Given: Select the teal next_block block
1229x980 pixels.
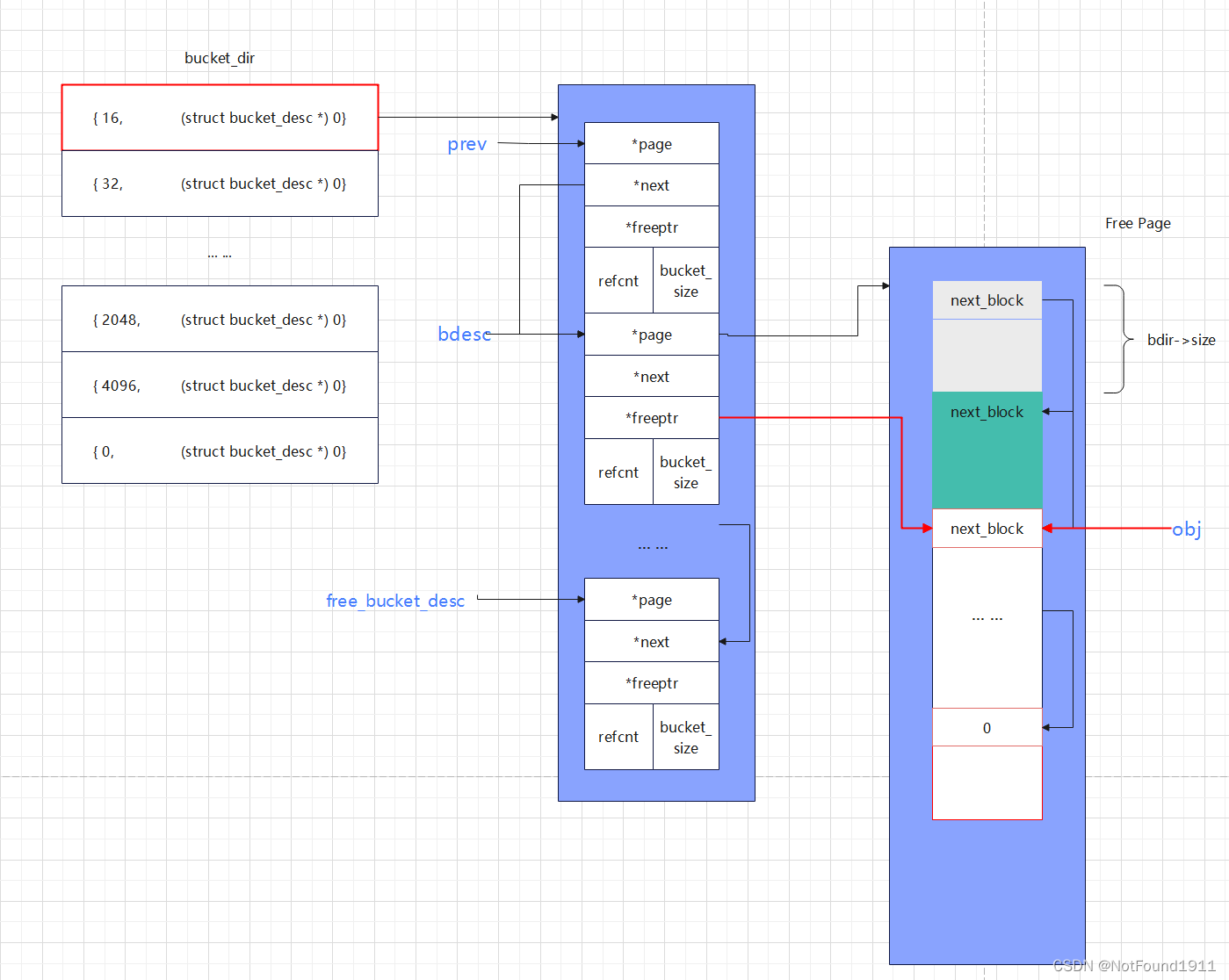Looking at the screenshot, I should point(987,450).
